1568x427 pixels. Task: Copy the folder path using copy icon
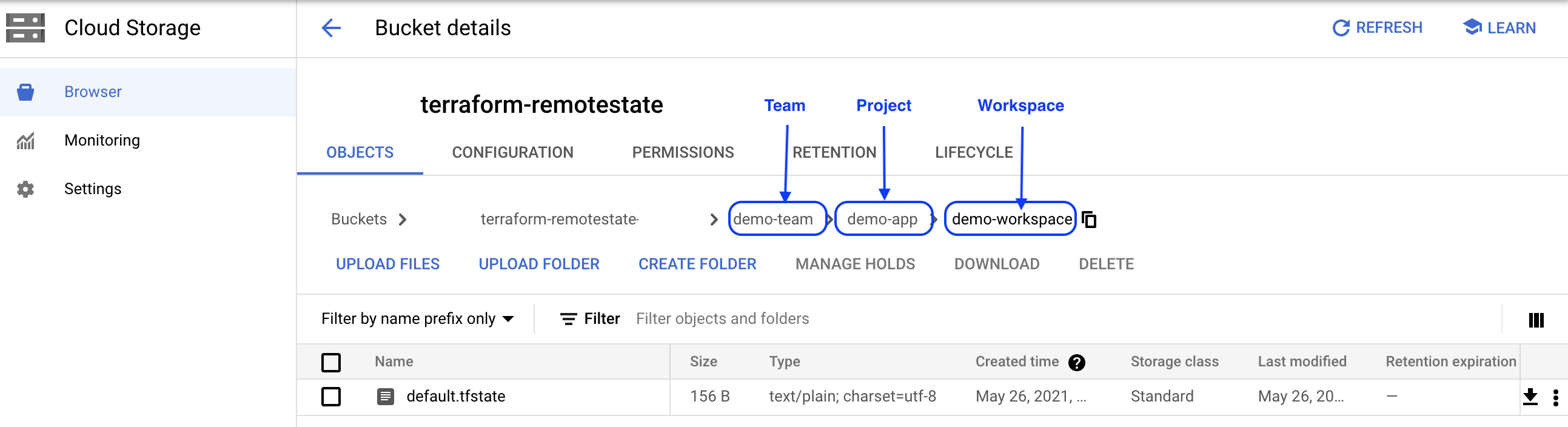[x=1089, y=220]
